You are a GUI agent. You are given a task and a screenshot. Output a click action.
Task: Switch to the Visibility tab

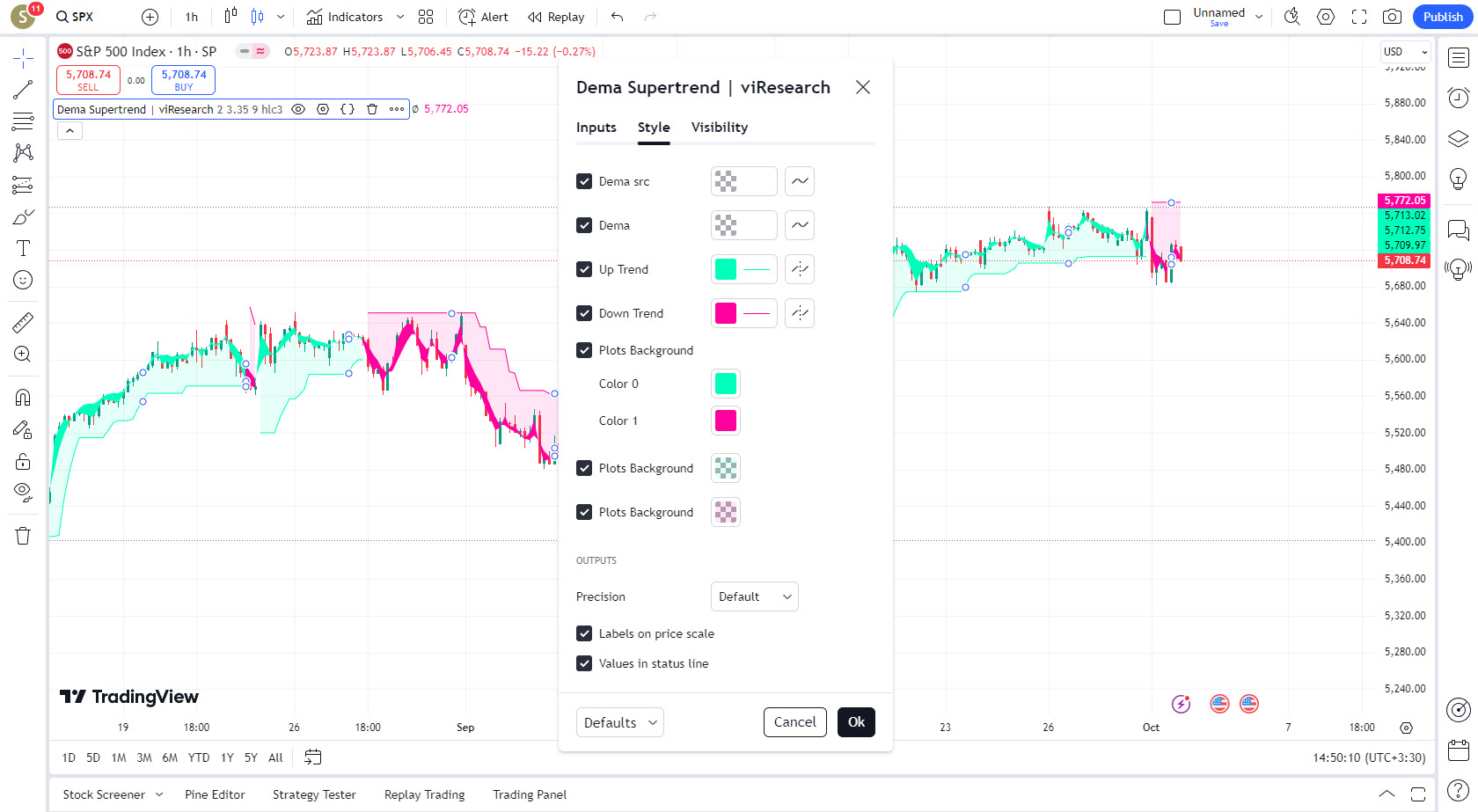tap(720, 128)
